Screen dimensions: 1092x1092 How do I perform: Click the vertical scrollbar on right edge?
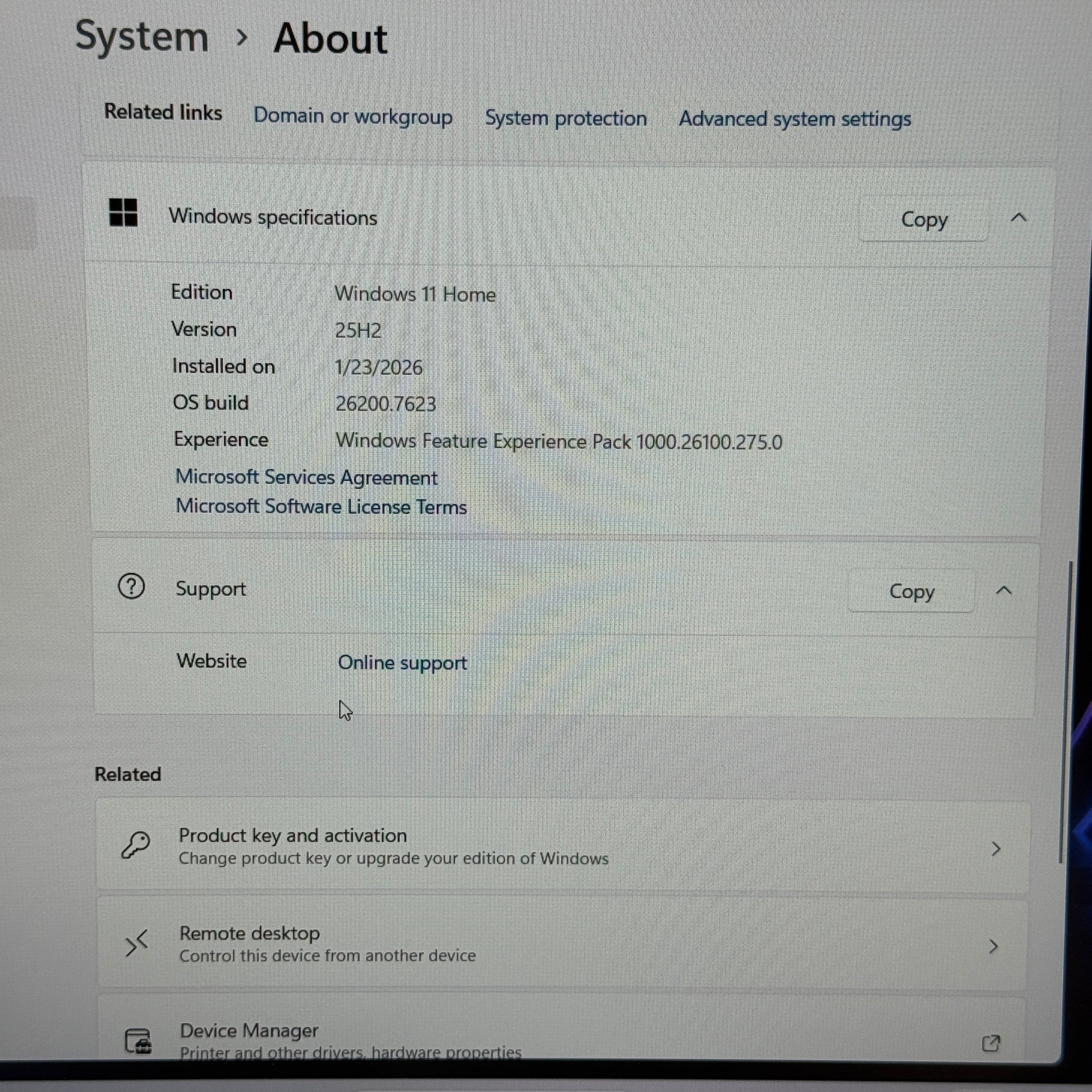(x=1065, y=712)
